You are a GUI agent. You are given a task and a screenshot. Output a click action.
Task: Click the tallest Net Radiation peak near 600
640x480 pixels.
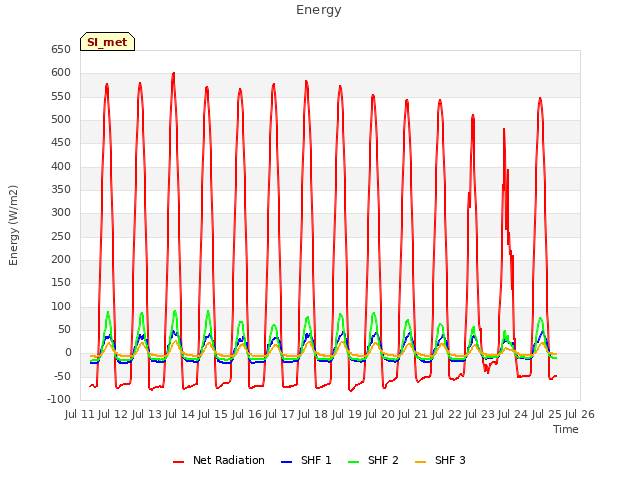pyautogui.click(x=174, y=74)
